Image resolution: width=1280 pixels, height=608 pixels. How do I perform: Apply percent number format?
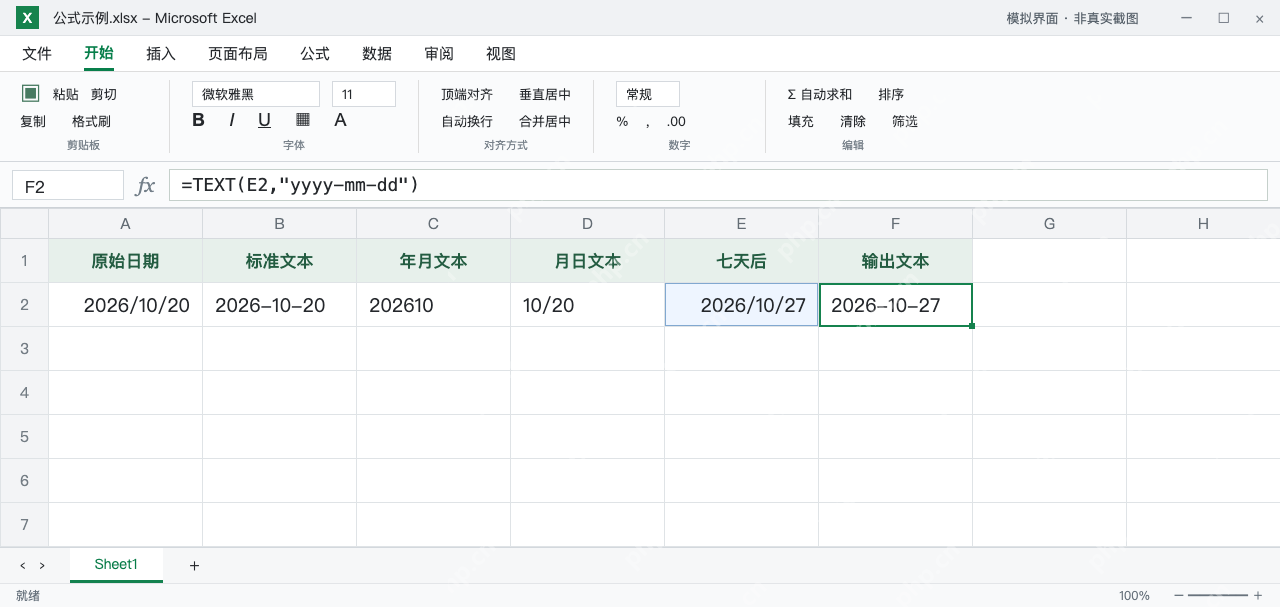(622, 122)
